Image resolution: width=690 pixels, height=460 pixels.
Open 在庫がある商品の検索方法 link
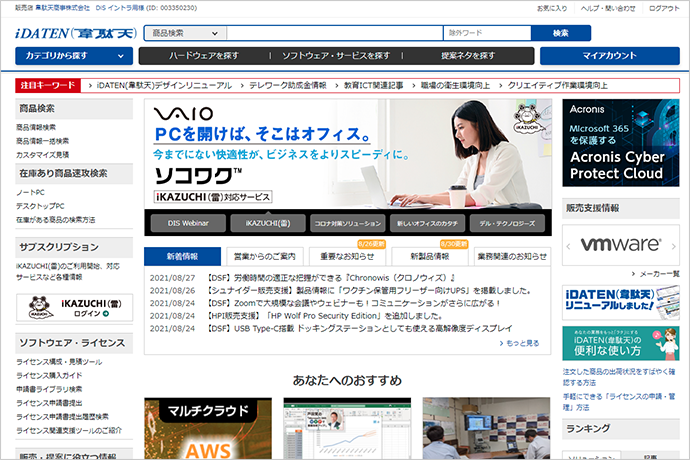[x=55, y=220]
